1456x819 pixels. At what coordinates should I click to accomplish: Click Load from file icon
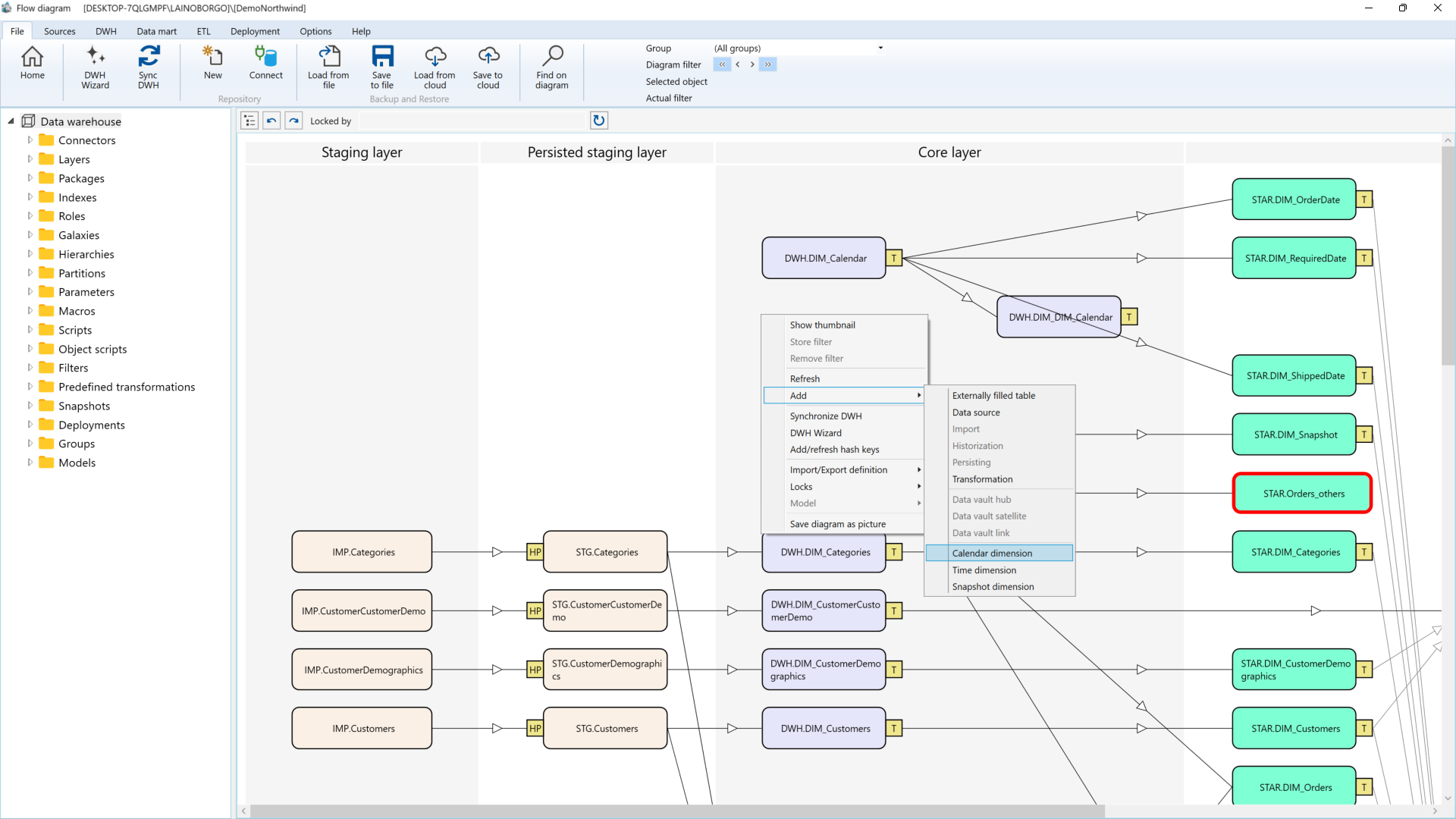click(328, 67)
